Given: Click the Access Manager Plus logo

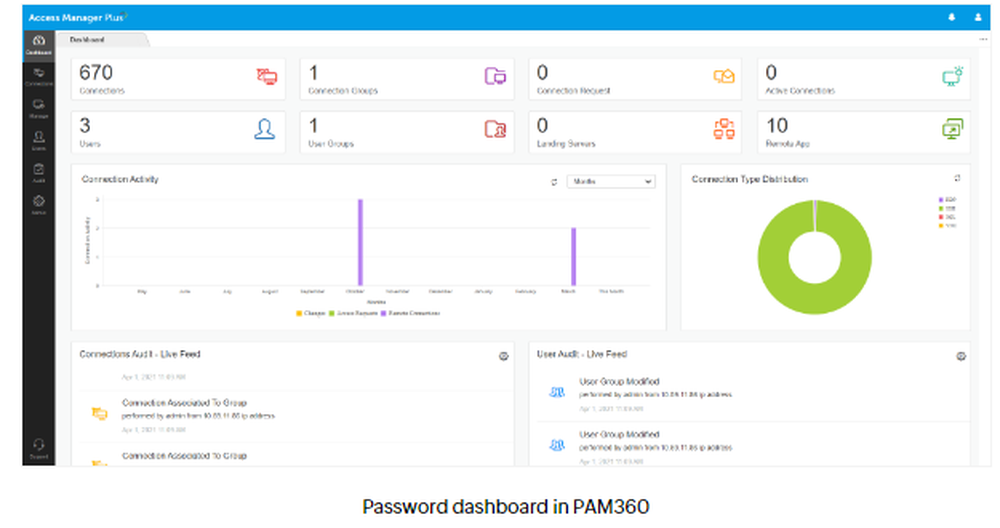Looking at the screenshot, I should point(77,18).
